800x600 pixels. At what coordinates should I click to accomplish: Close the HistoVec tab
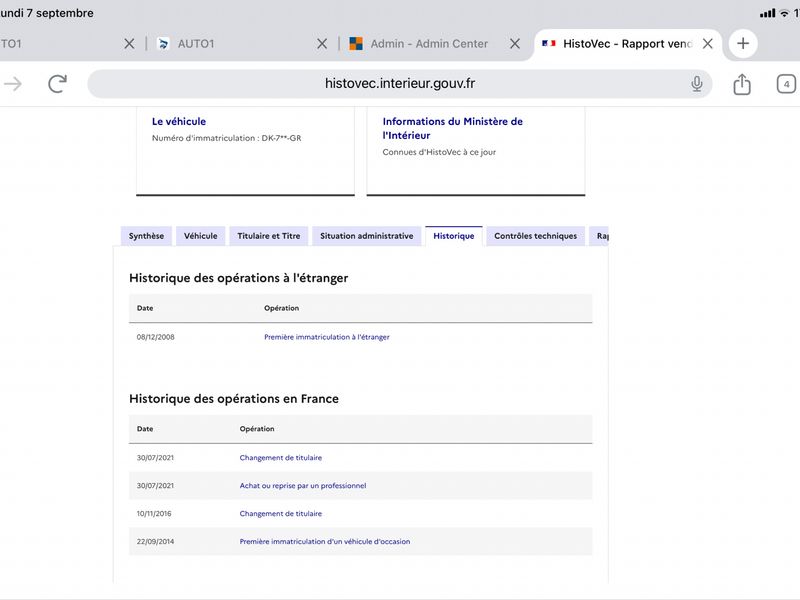pos(708,44)
